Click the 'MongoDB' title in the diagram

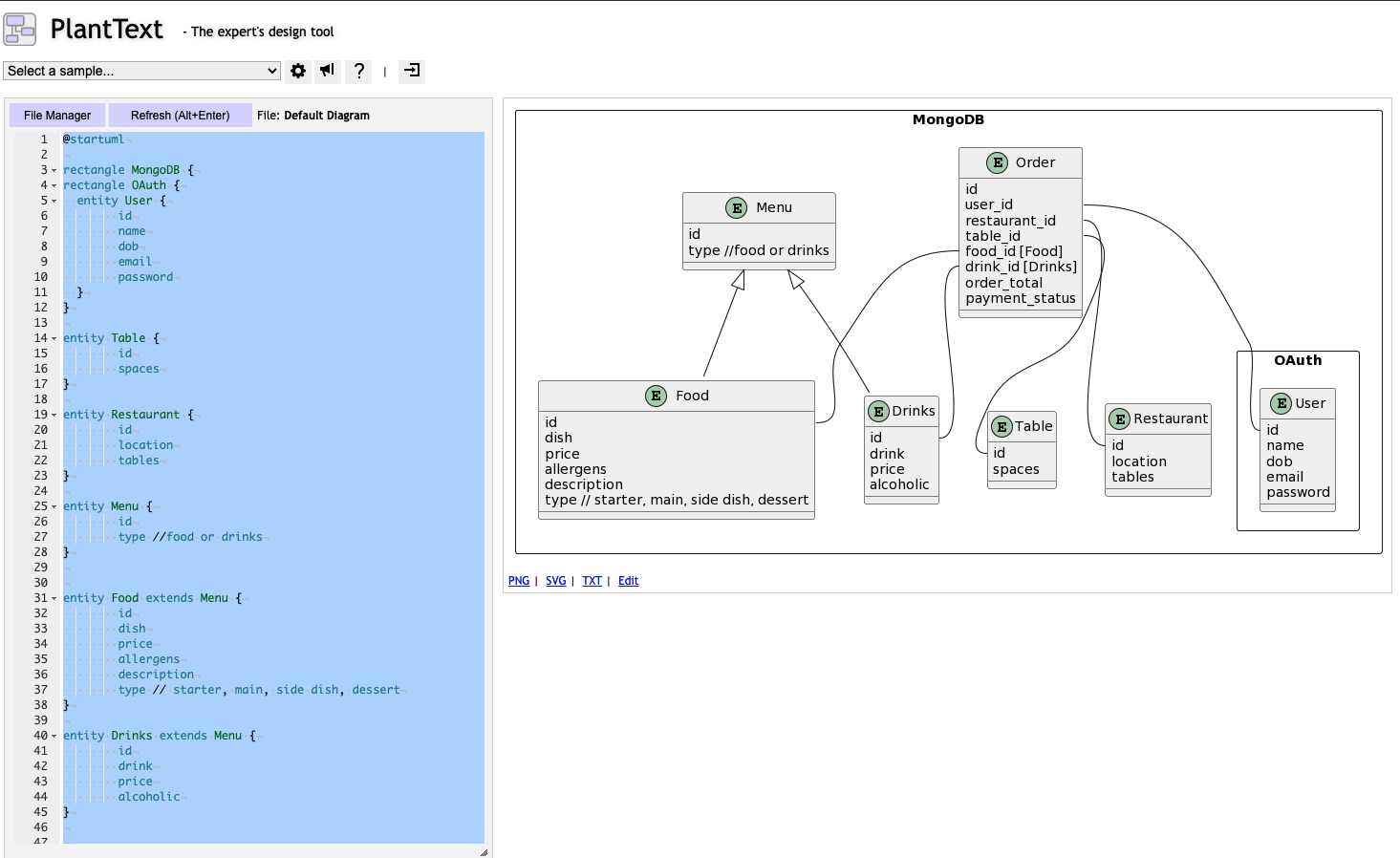click(948, 119)
